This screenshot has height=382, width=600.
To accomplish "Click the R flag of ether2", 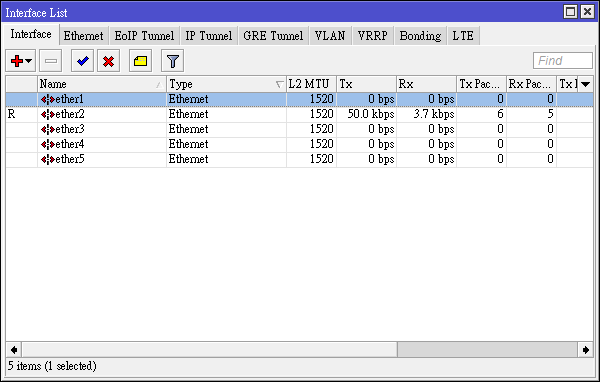I will coord(11,114).
